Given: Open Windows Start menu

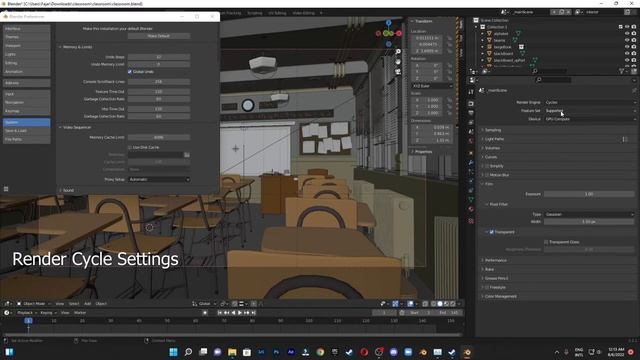Looking at the screenshot, I should [x=173, y=352].
